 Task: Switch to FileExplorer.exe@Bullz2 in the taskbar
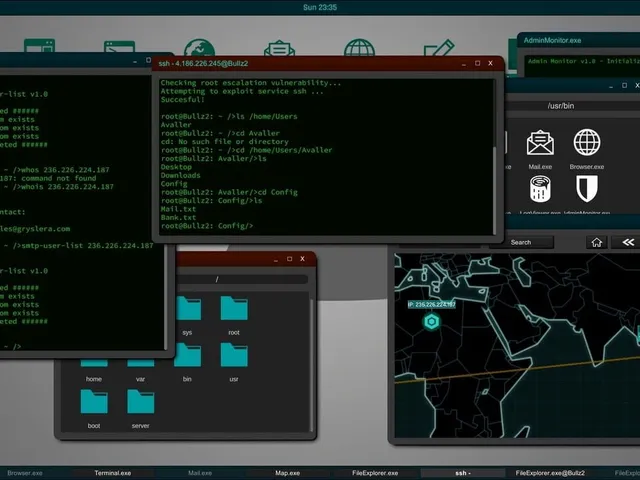[x=550, y=473]
